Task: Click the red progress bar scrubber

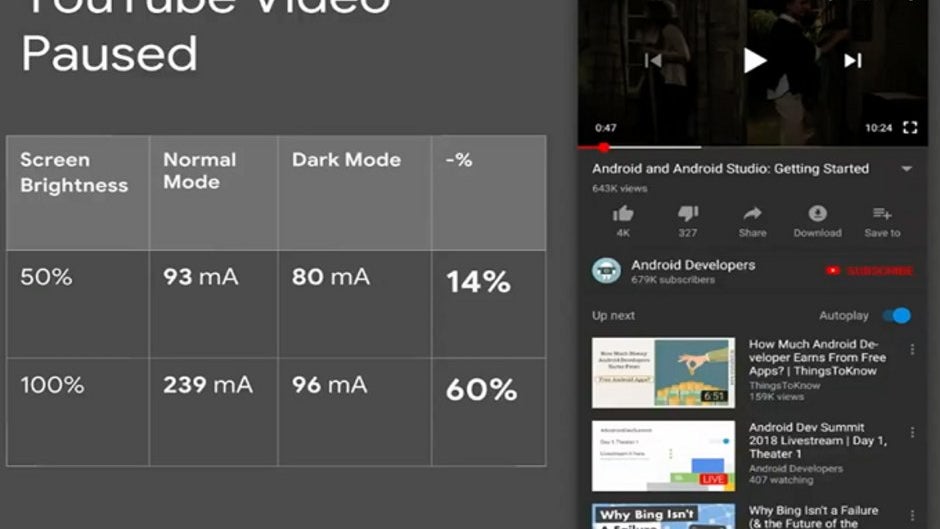Action: (x=604, y=147)
